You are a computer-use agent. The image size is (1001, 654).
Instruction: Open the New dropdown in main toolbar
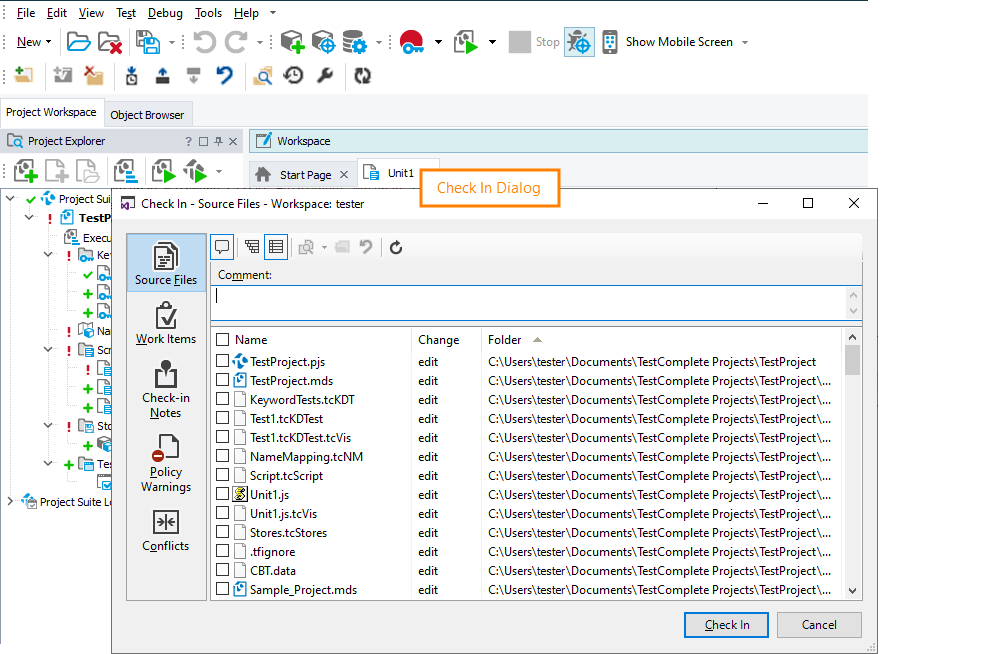click(x=35, y=42)
